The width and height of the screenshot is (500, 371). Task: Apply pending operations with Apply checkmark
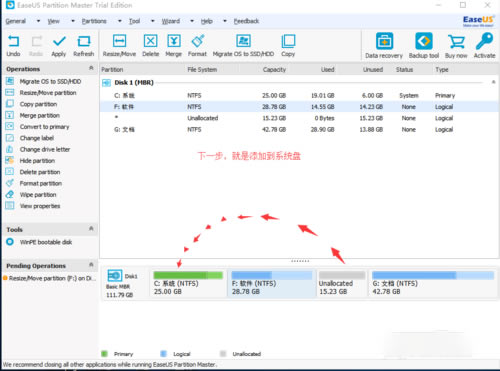coord(59,42)
